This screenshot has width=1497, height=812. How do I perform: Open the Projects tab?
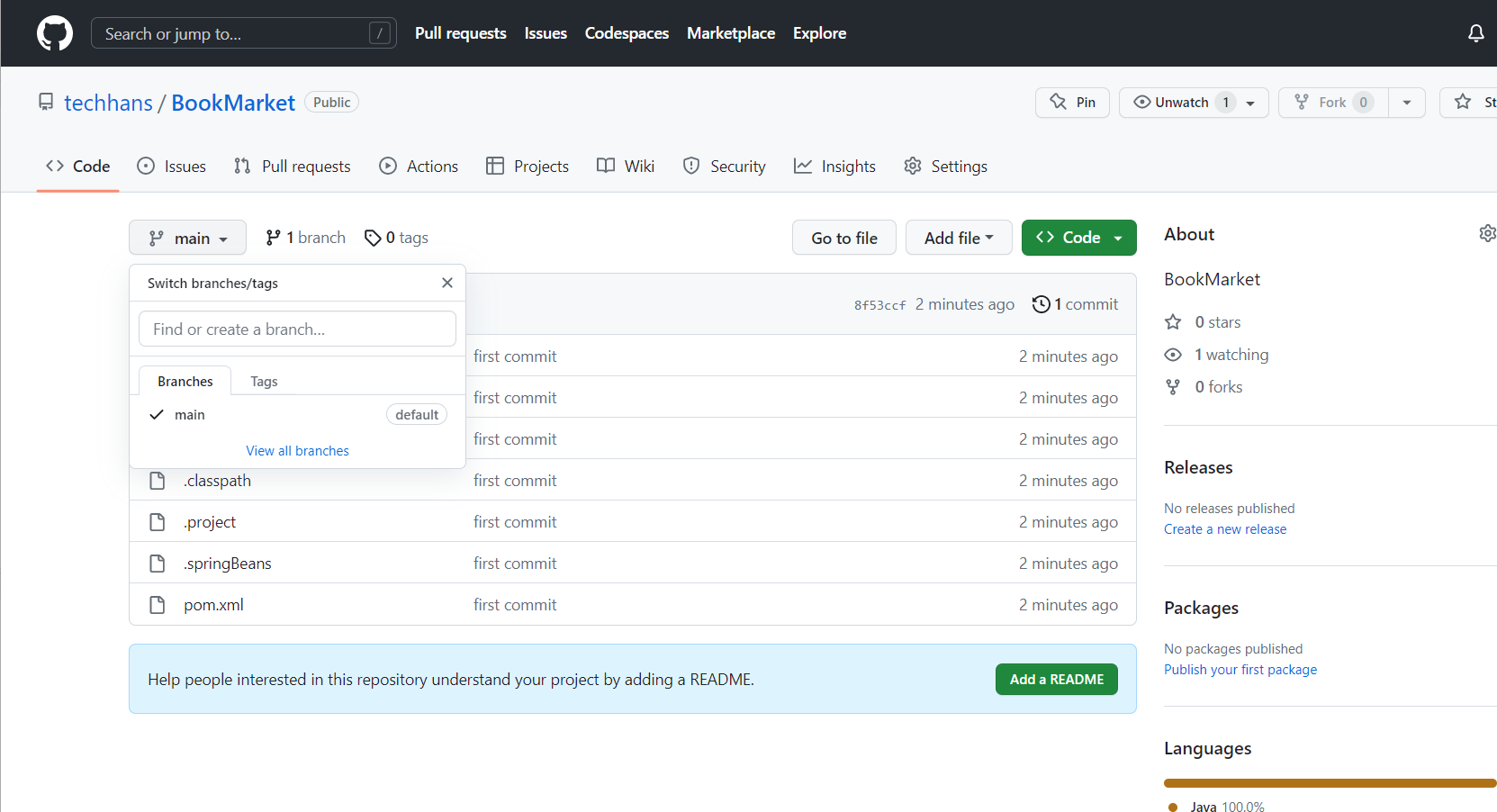[x=528, y=167]
